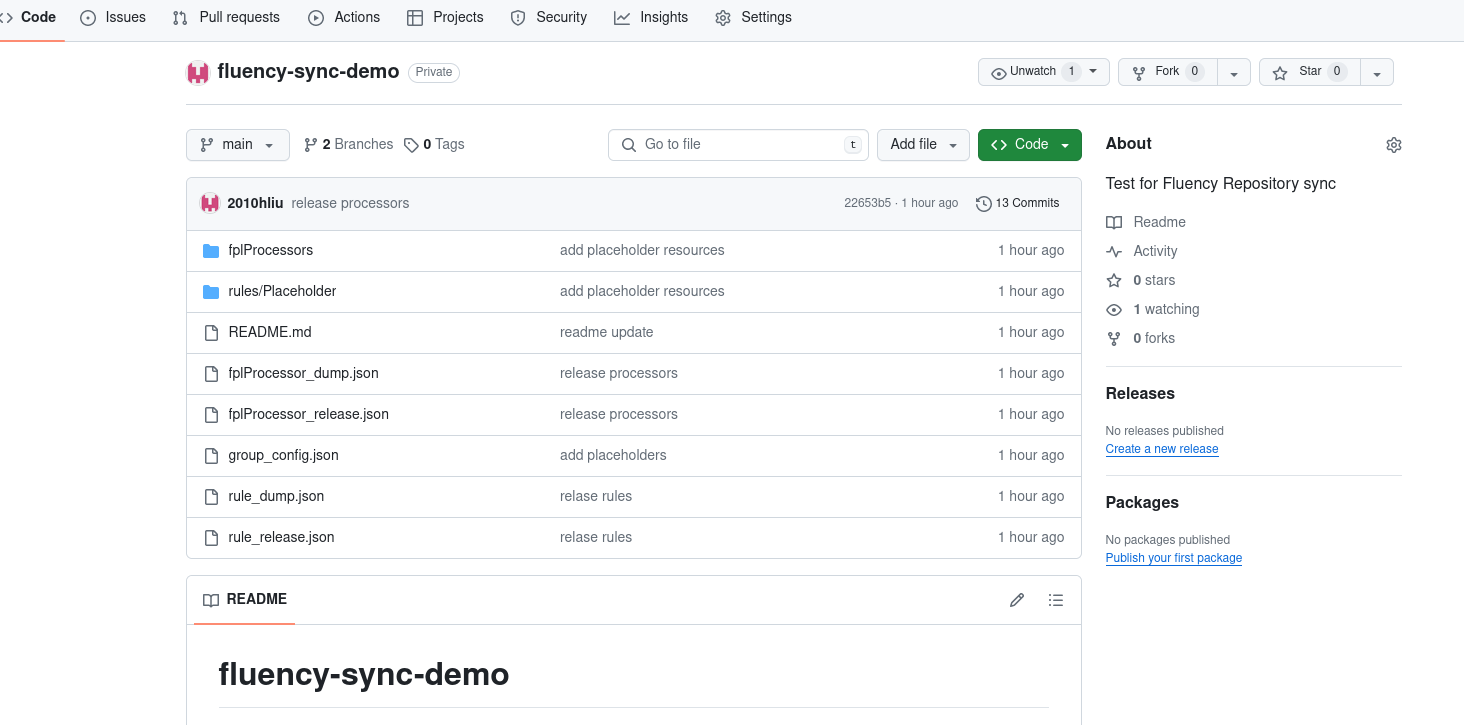Open the readme update commit message

(x=606, y=332)
